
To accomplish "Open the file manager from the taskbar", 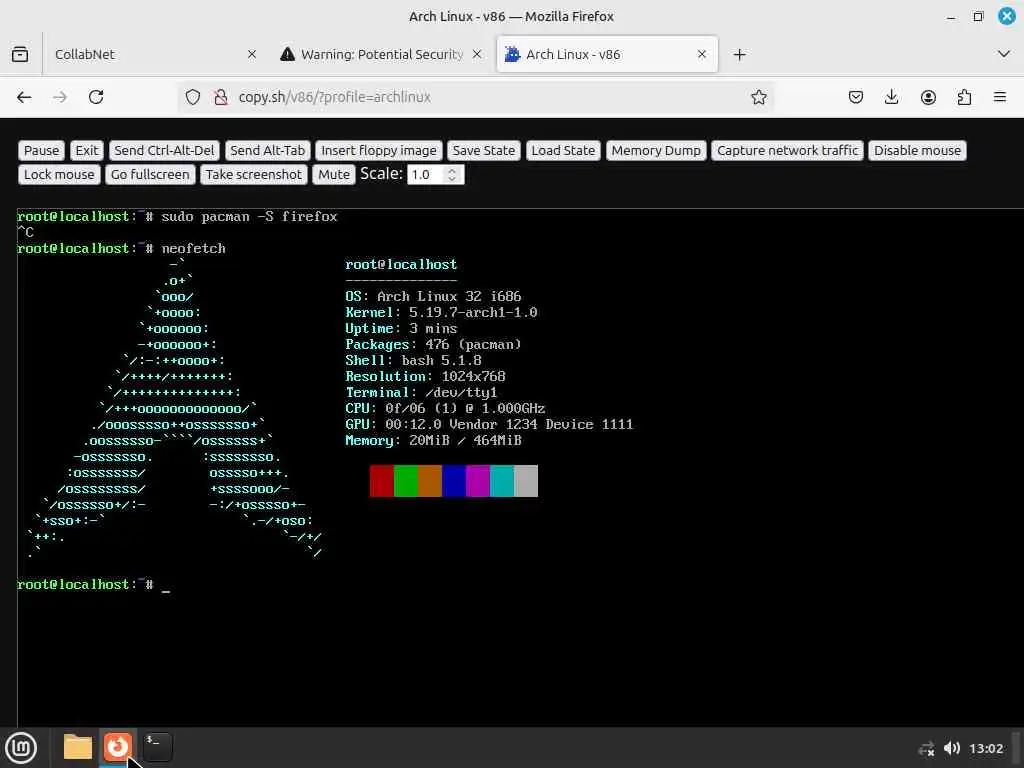I will 78,747.
